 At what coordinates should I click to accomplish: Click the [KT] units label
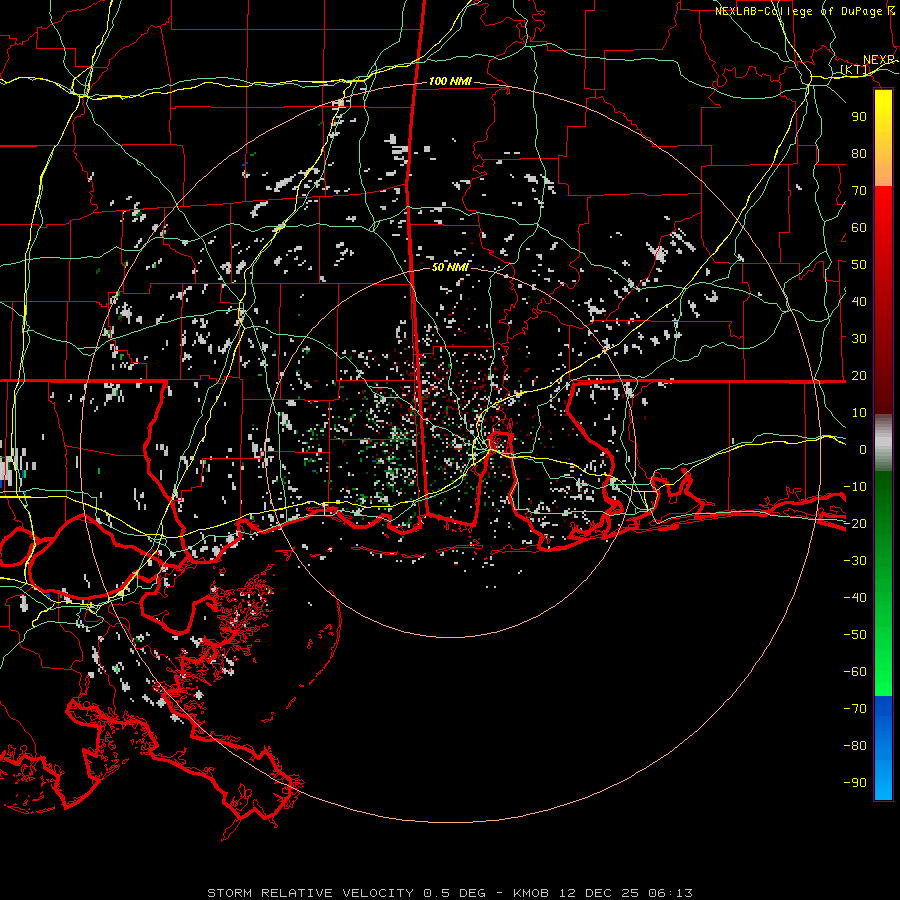tap(855, 70)
